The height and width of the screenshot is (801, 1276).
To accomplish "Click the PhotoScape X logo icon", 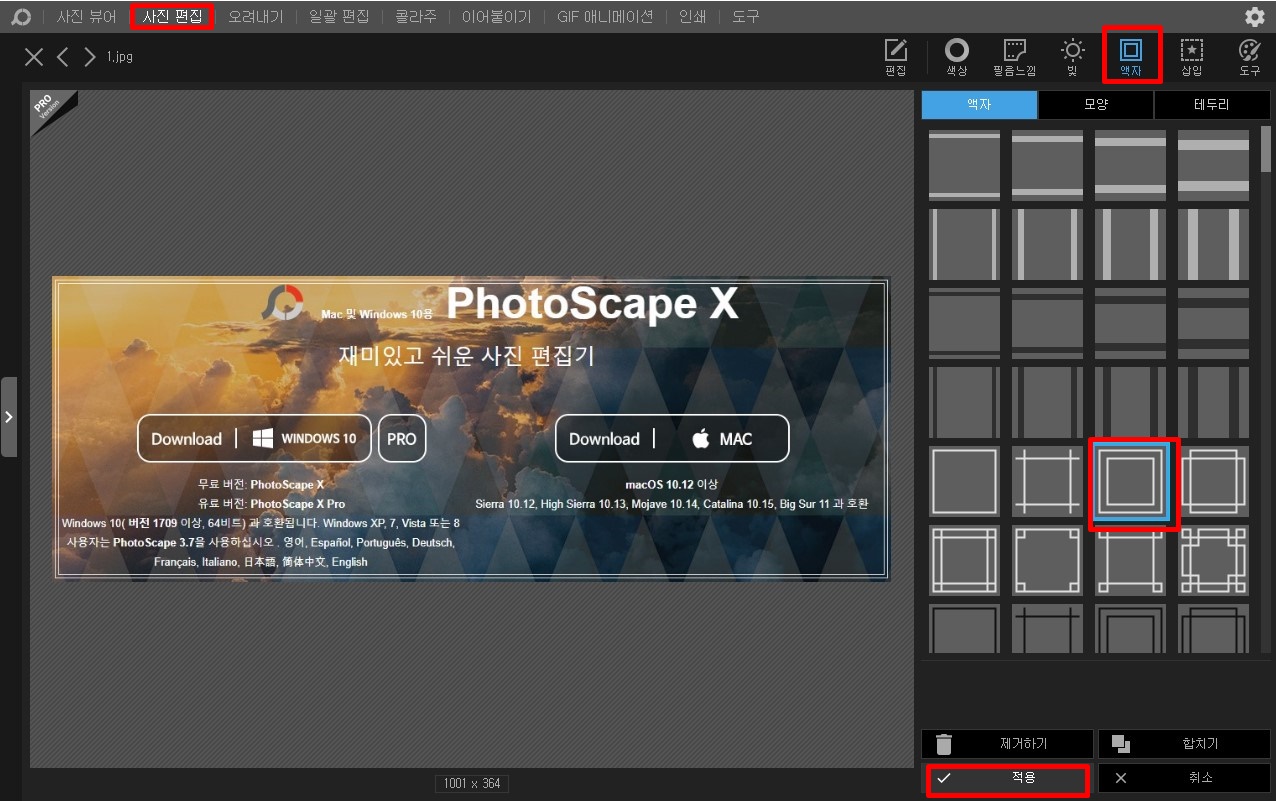I will click(x=20, y=17).
